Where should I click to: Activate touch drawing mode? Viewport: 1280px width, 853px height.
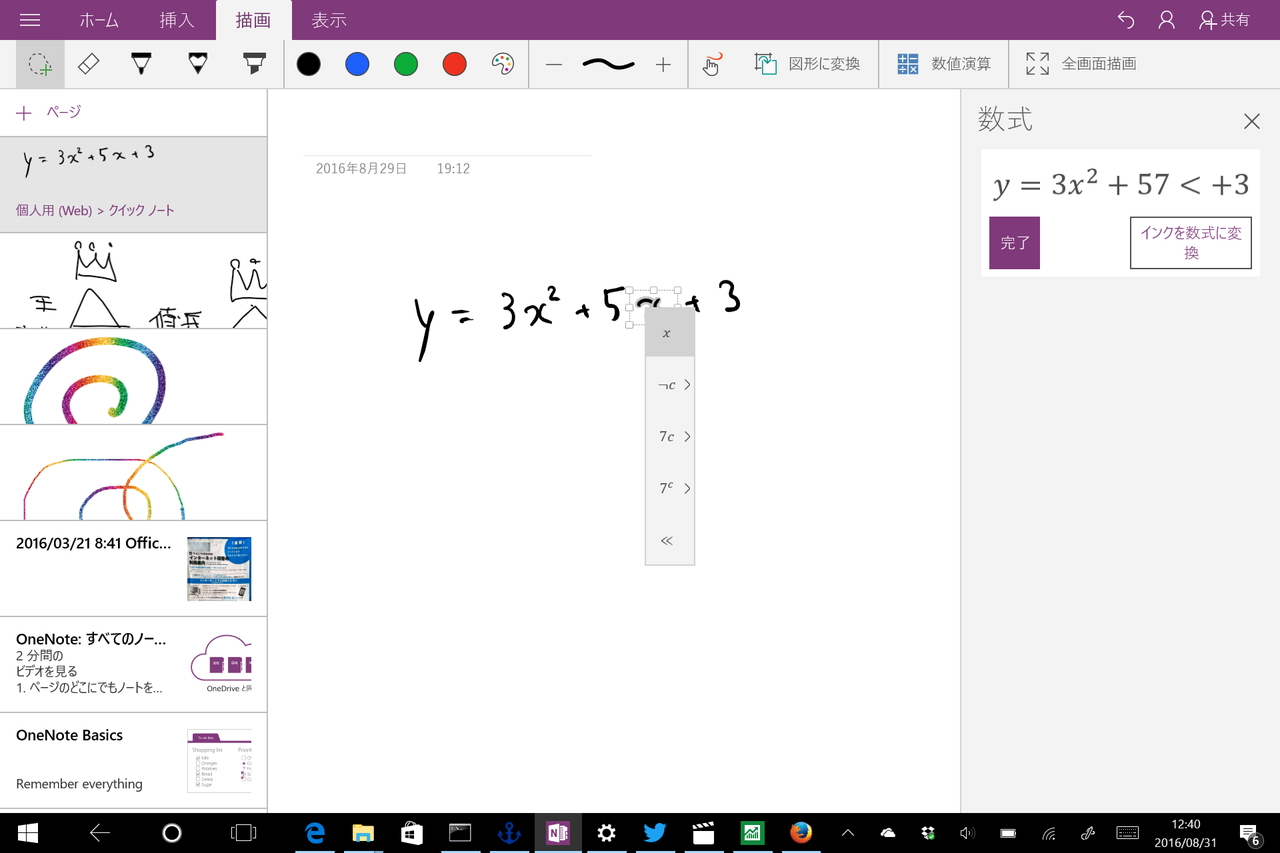(712, 63)
